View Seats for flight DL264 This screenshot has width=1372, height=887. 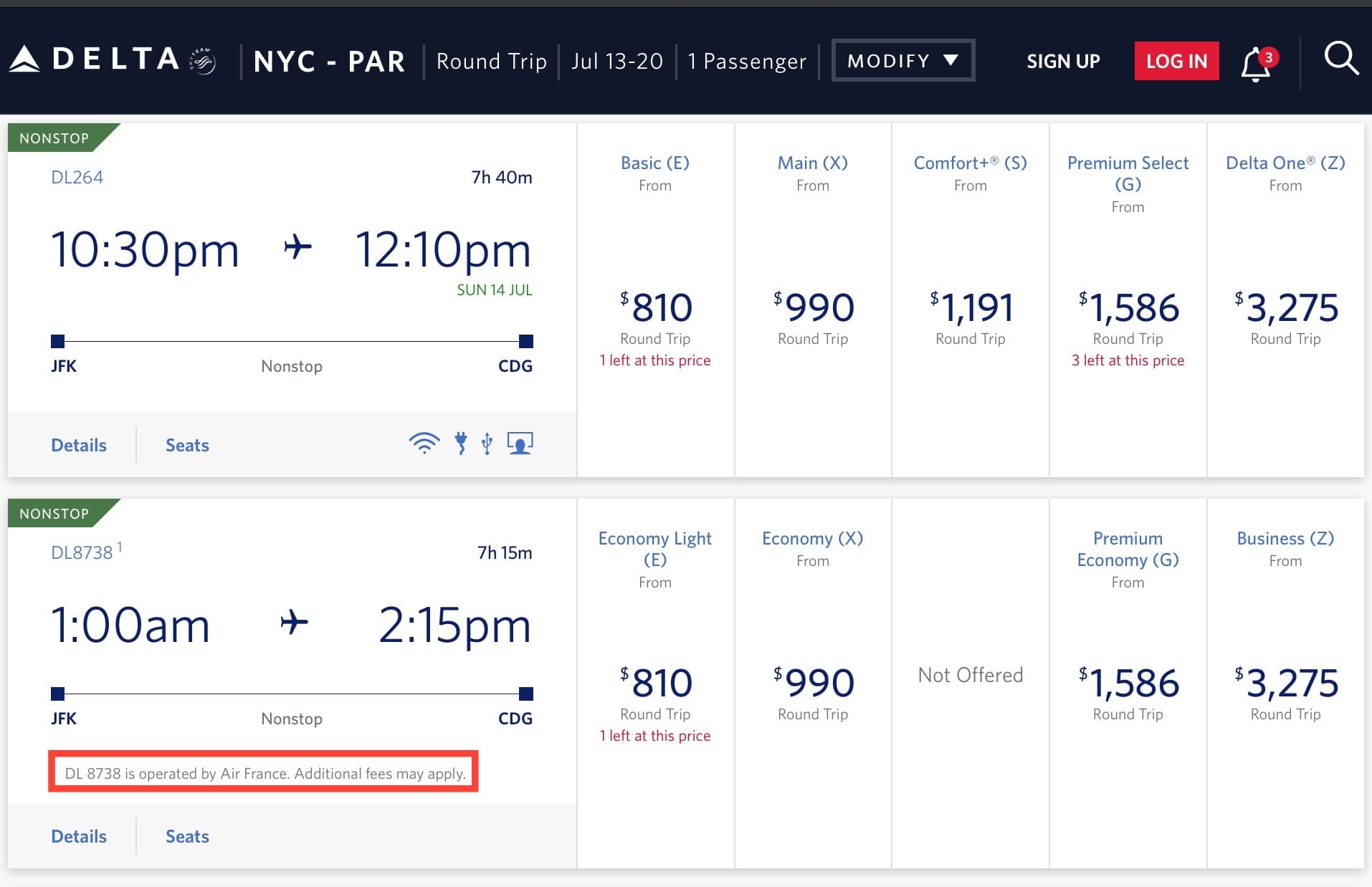pyautogui.click(x=187, y=446)
